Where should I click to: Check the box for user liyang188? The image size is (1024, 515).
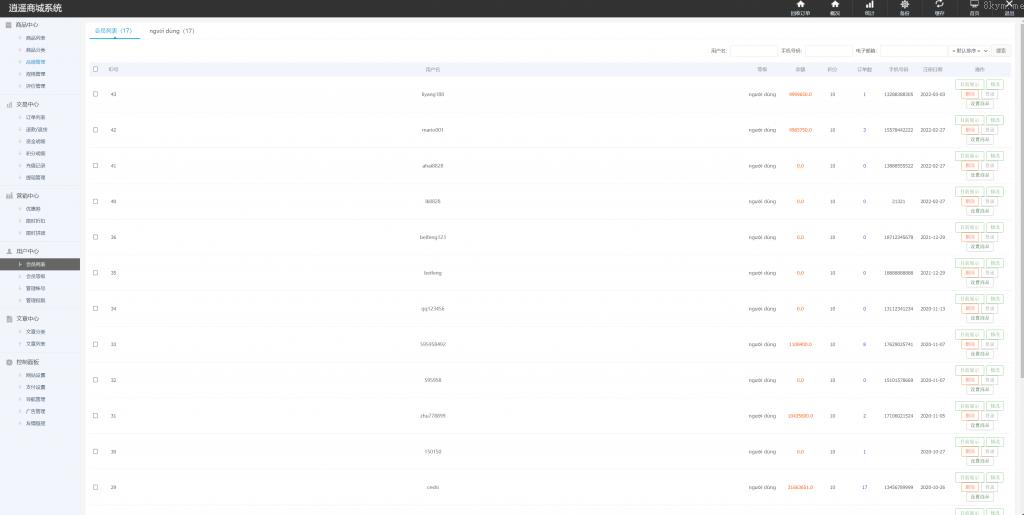point(95,94)
